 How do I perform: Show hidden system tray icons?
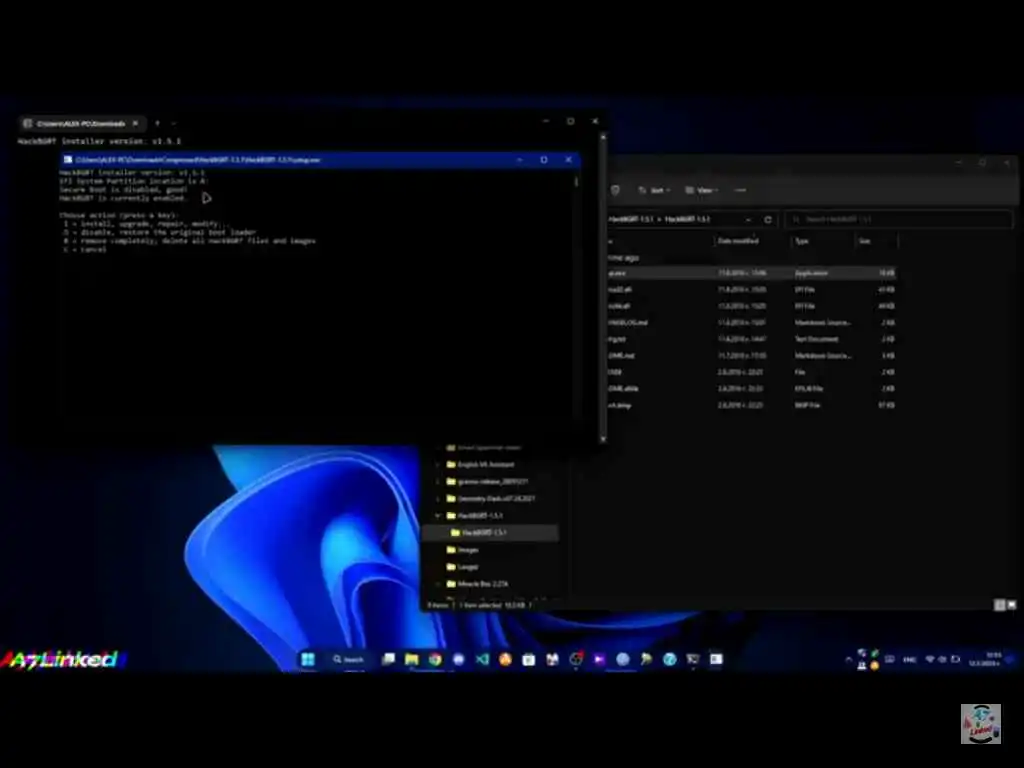point(848,660)
